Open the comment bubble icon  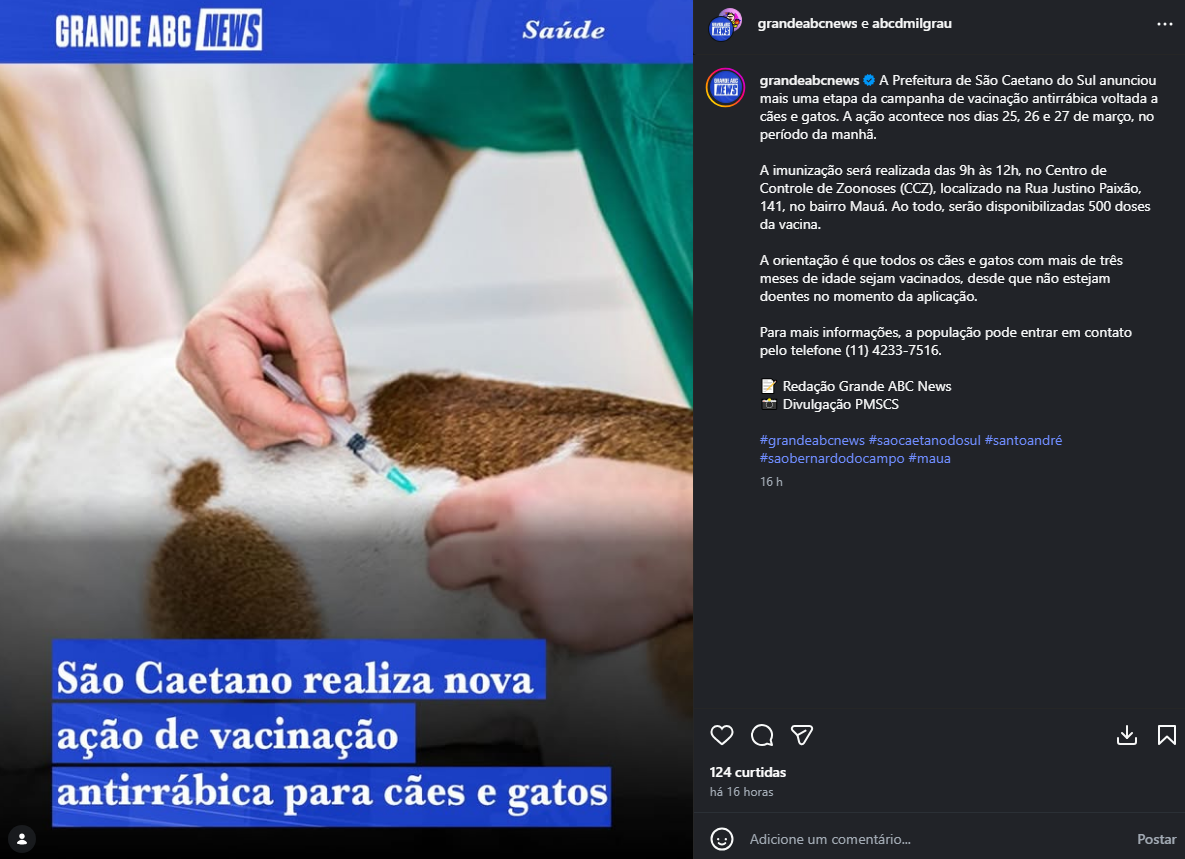point(762,735)
